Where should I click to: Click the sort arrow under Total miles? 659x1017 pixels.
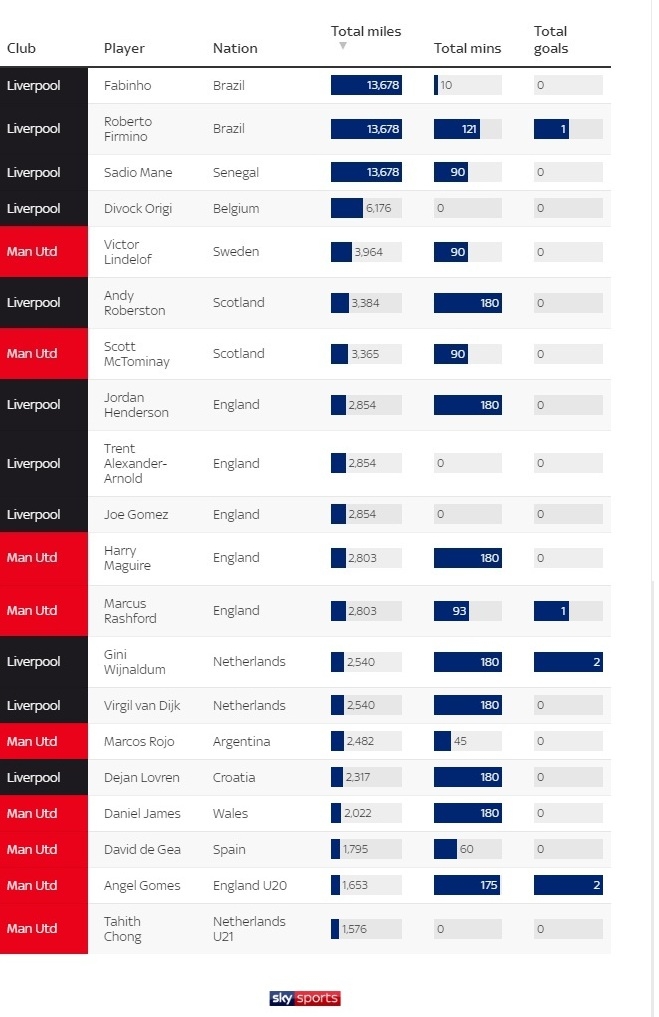click(x=343, y=46)
